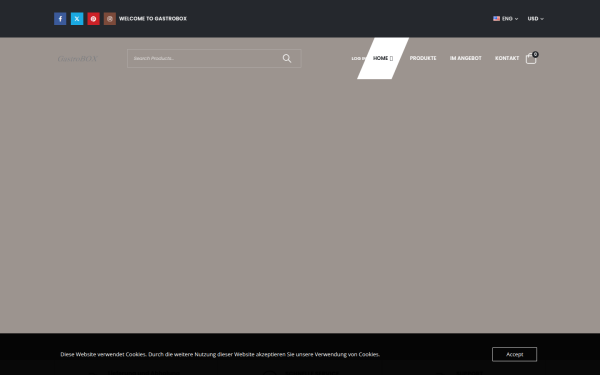This screenshot has height=375, width=600.
Task: Select the HOME menu item
Action: point(383,58)
